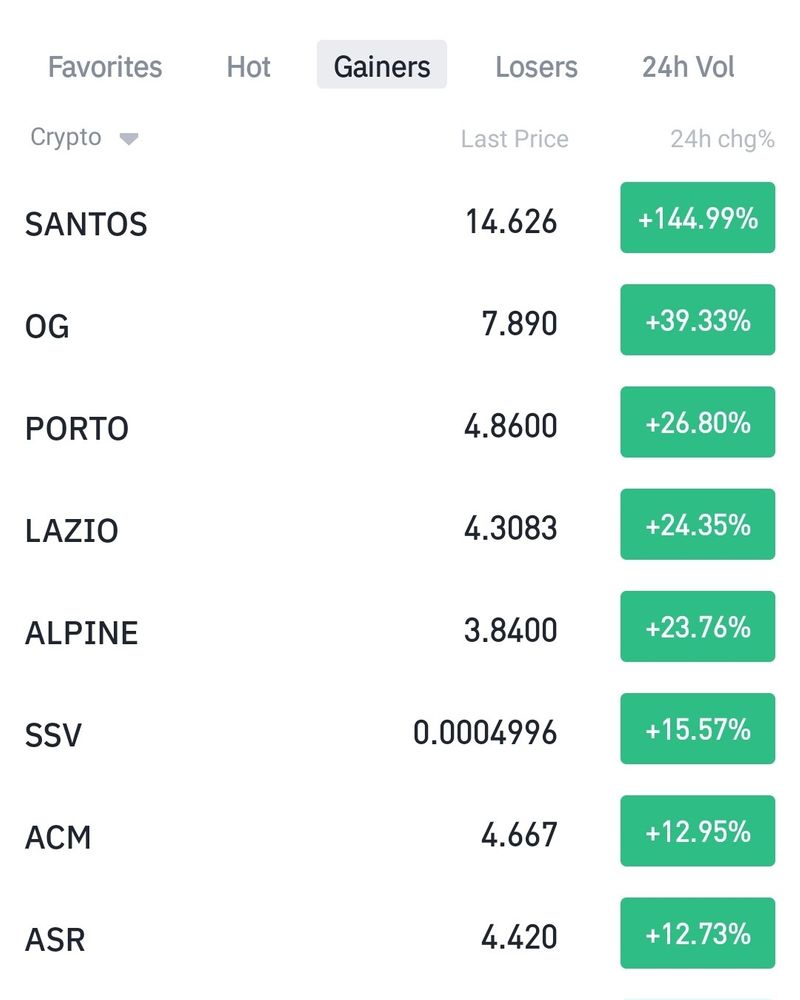
Task: View the ALPINE crypto listing
Action: point(81,633)
